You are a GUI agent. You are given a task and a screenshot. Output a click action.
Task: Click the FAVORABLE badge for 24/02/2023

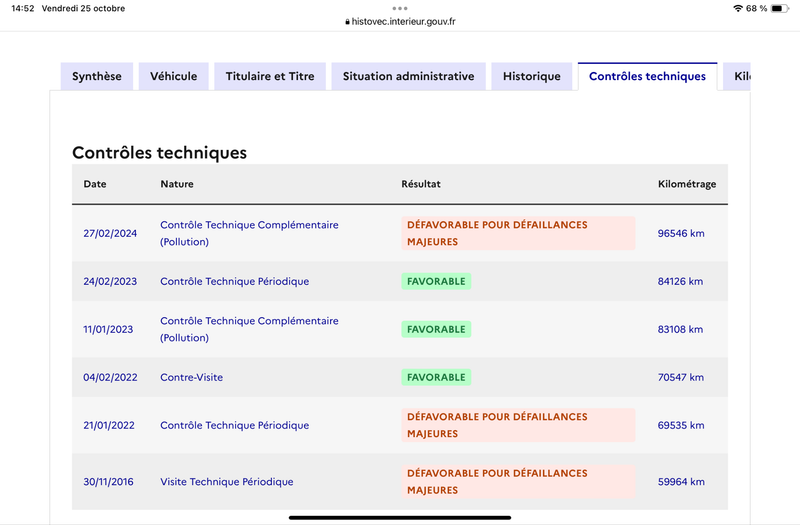pos(436,282)
